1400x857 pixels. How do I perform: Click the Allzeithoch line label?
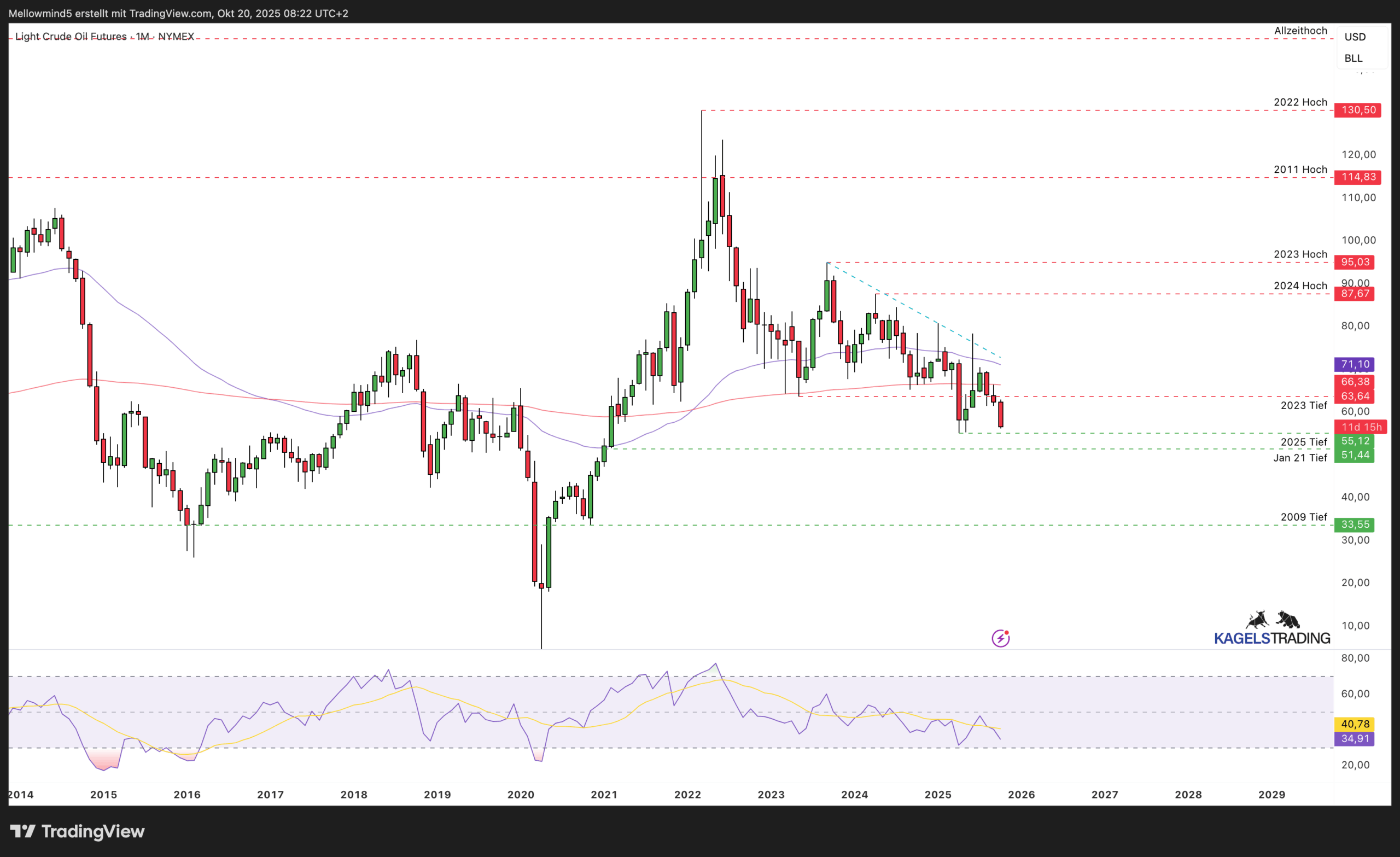point(1300,31)
